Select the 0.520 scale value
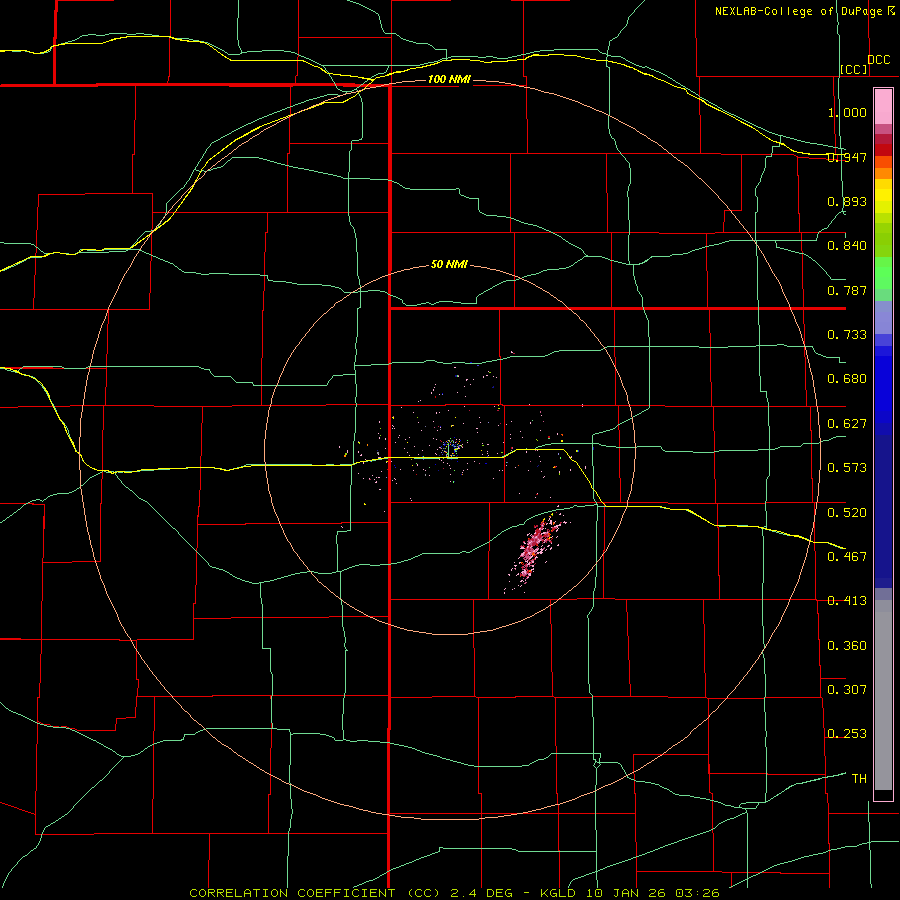This screenshot has height=900, width=900. [847, 512]
